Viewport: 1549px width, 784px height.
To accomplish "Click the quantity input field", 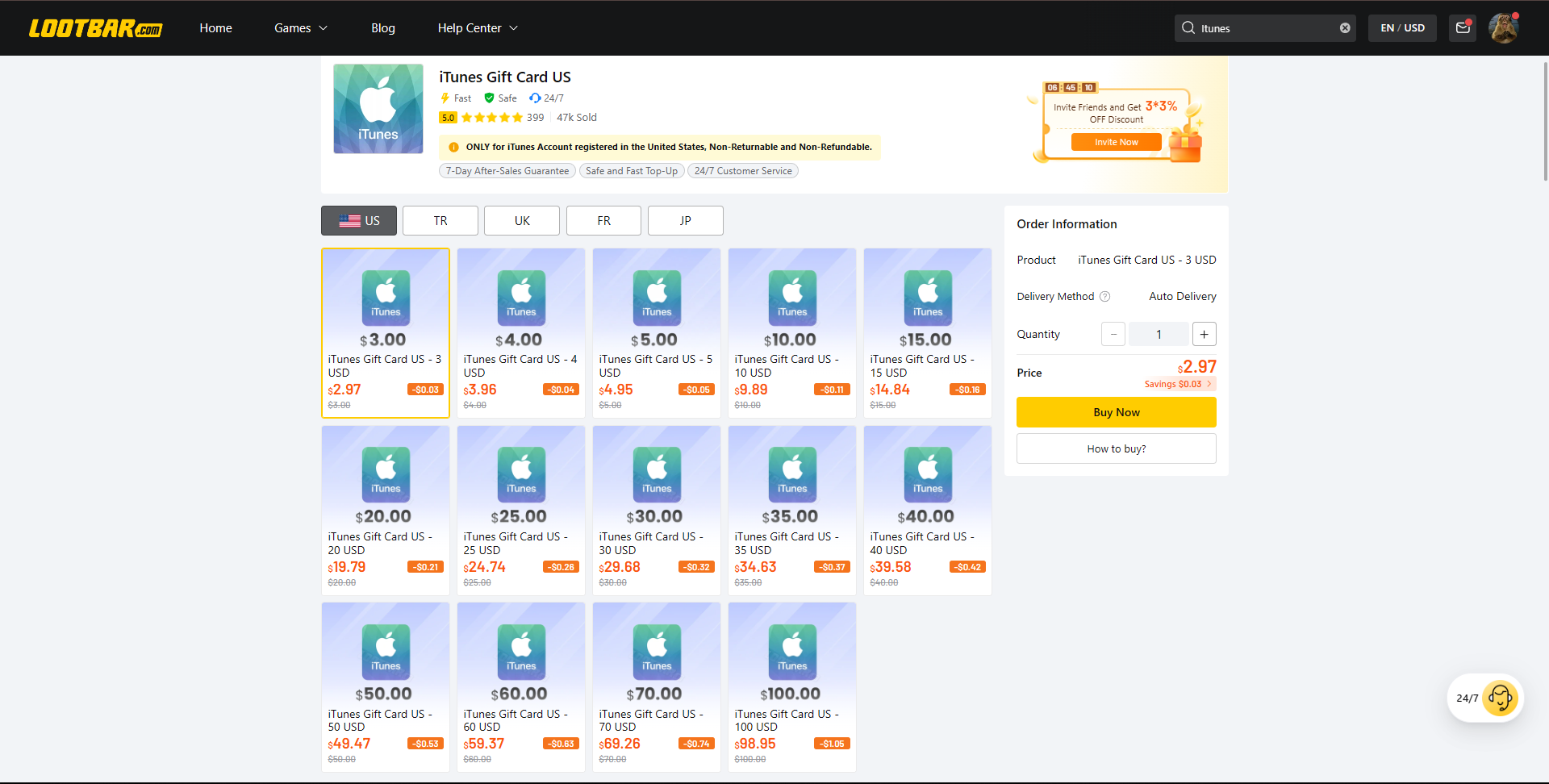I will coord(1159,334).
